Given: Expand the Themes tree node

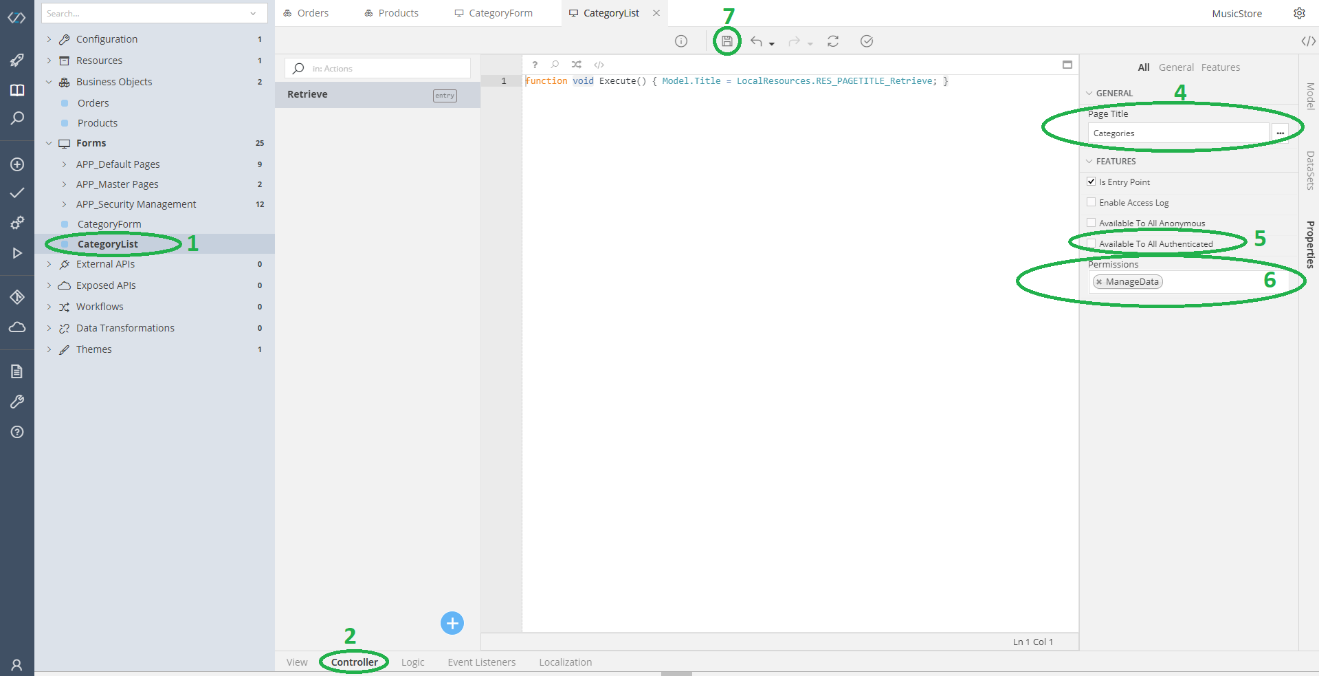Looking at the screenshot, I should 48,348.
